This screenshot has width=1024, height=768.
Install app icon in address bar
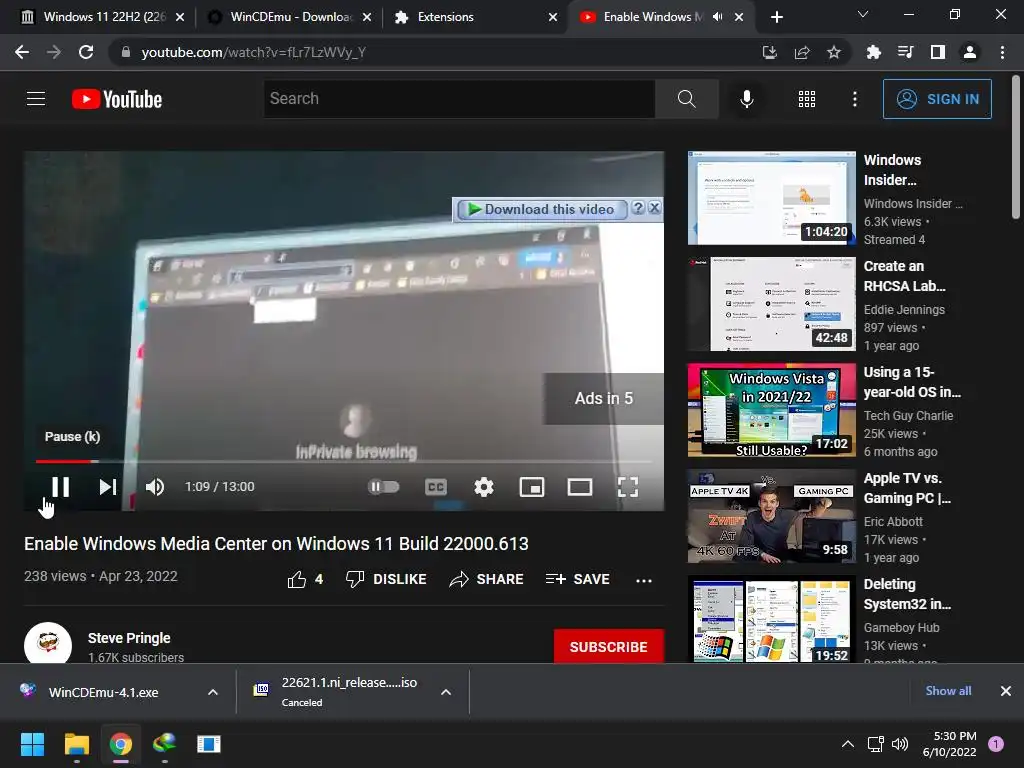tap(769, 52)
